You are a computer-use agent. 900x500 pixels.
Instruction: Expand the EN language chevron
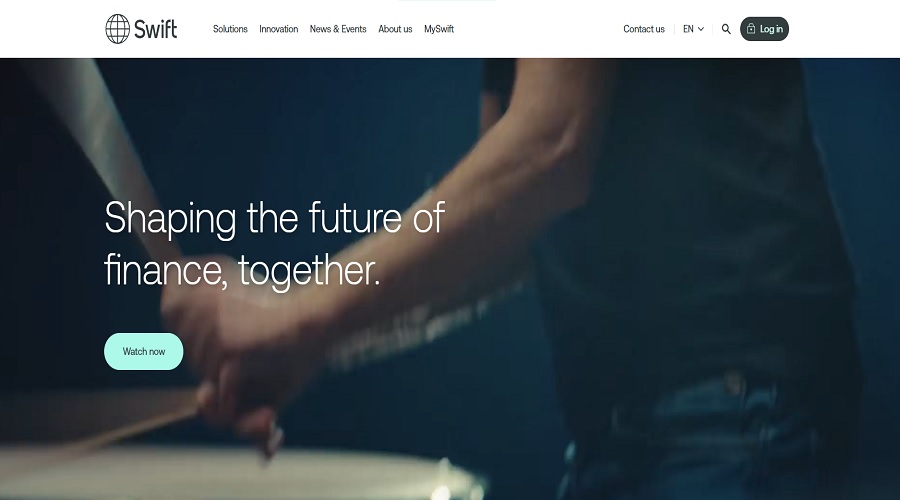click(701, 29)
